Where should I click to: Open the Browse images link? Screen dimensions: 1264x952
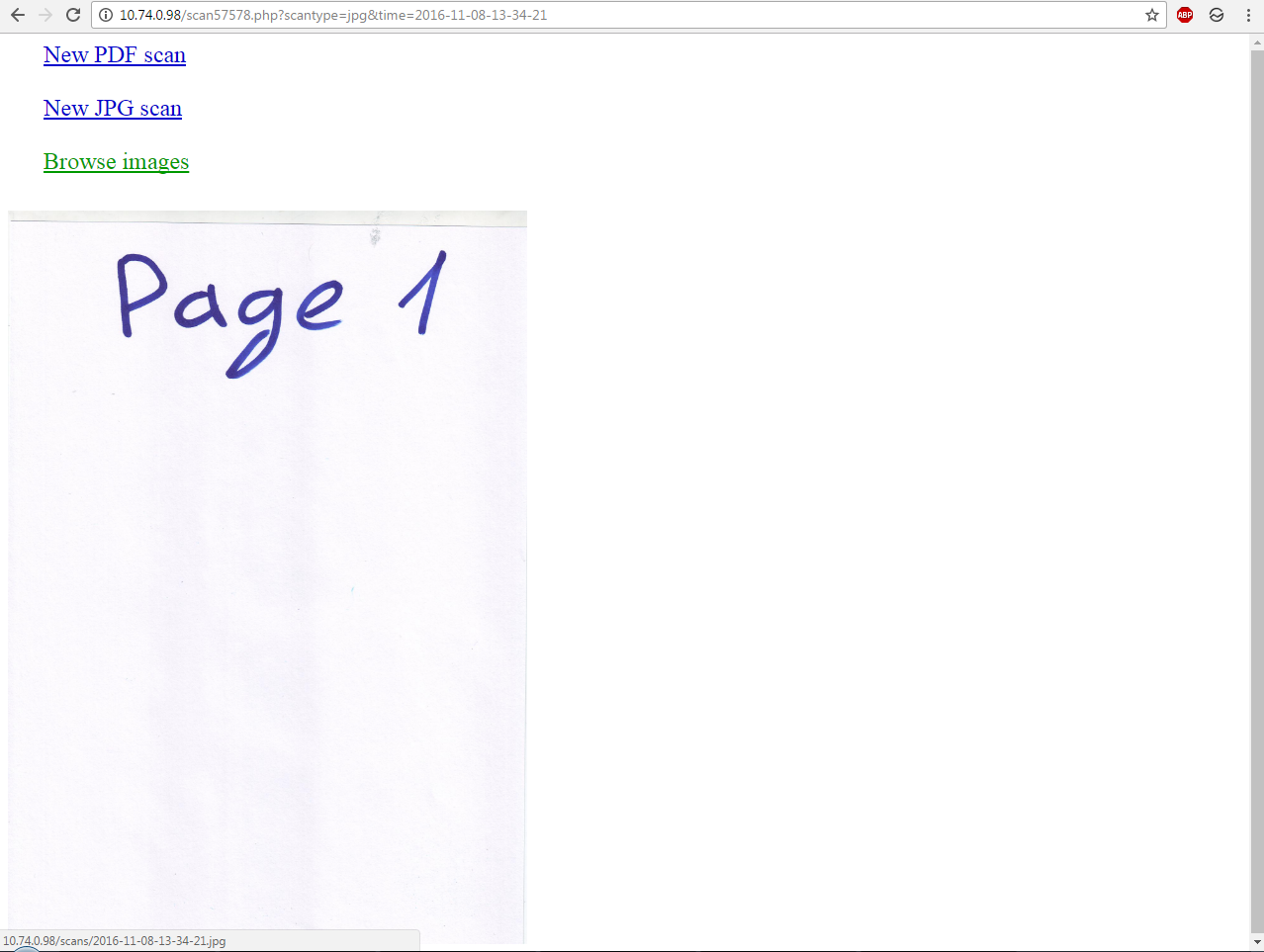[116, 162]
